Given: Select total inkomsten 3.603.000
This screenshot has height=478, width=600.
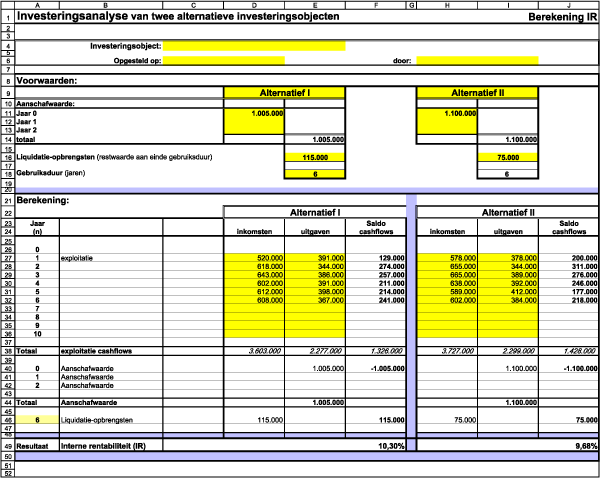Looking at the screenshot, I should point(254,351).
